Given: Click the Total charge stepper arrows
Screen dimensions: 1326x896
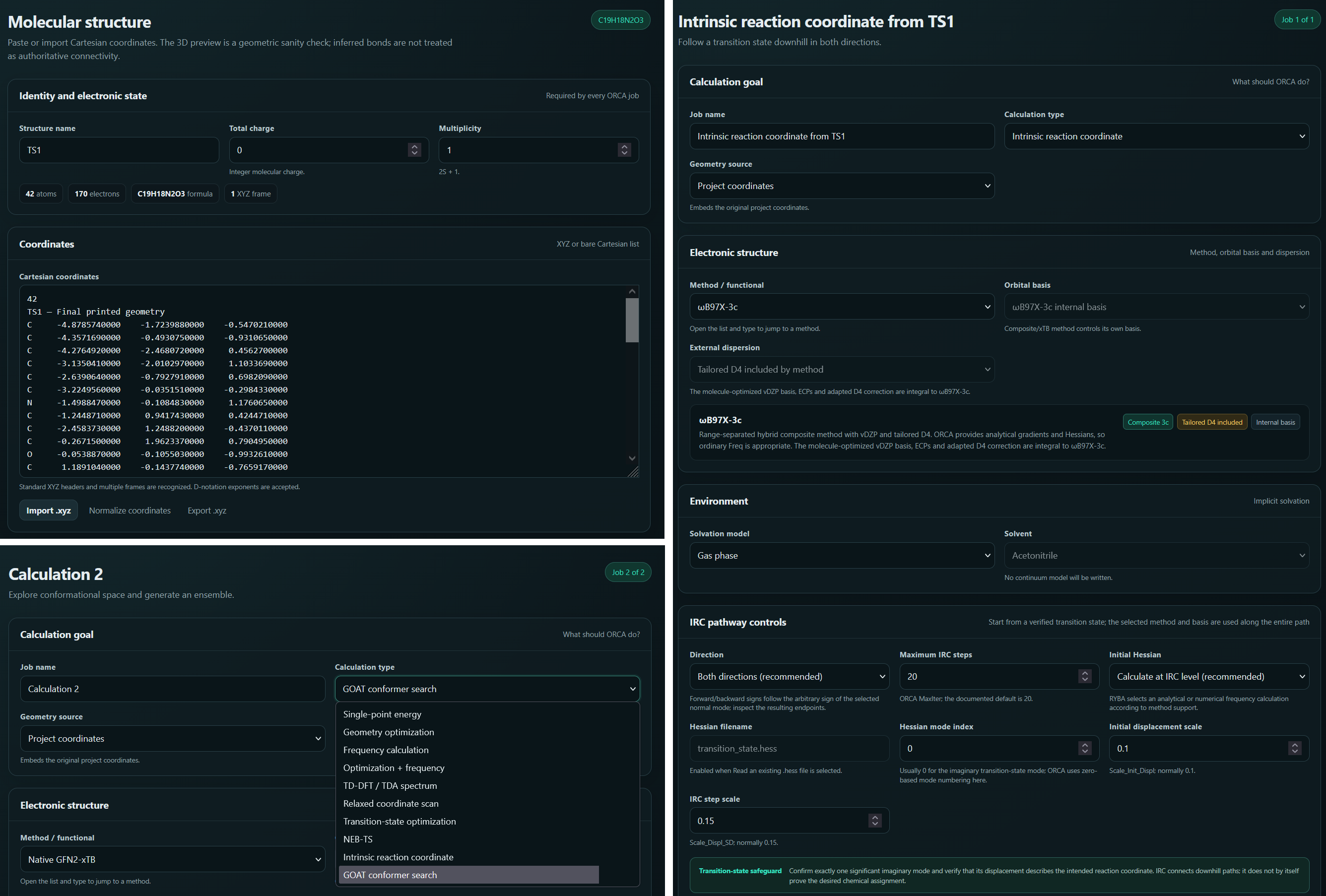Looking at the screenshot, I should (x=415, y=150).
